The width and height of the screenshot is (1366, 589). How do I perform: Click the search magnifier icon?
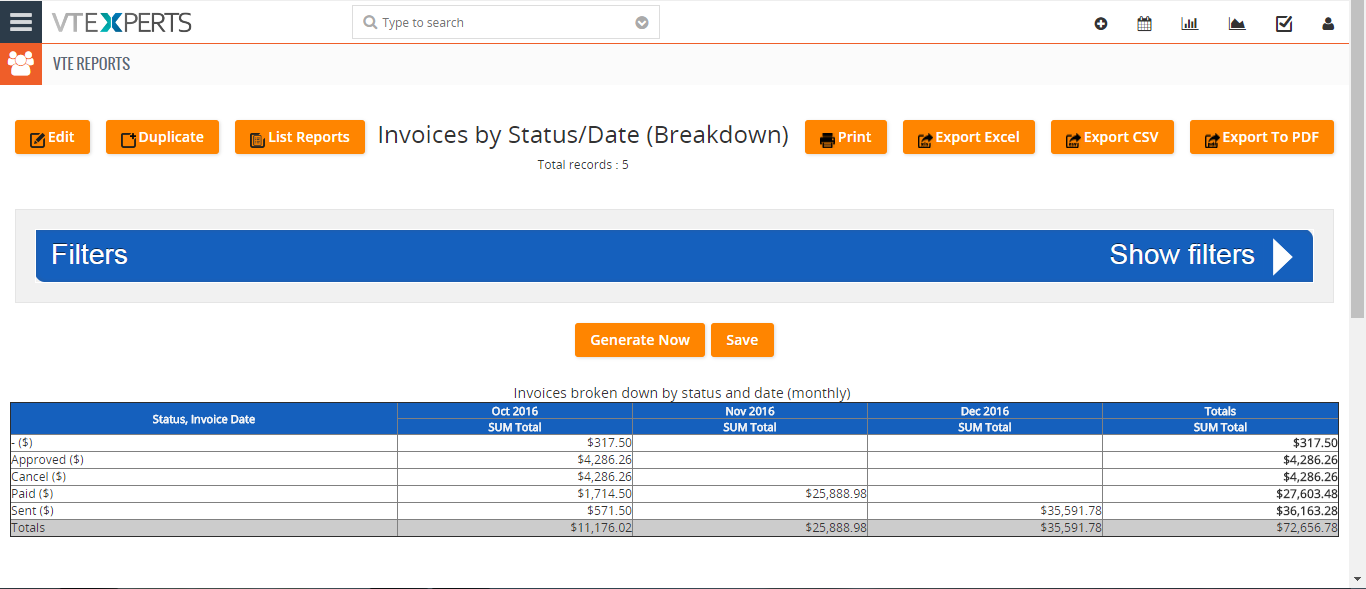click(370, 22)
